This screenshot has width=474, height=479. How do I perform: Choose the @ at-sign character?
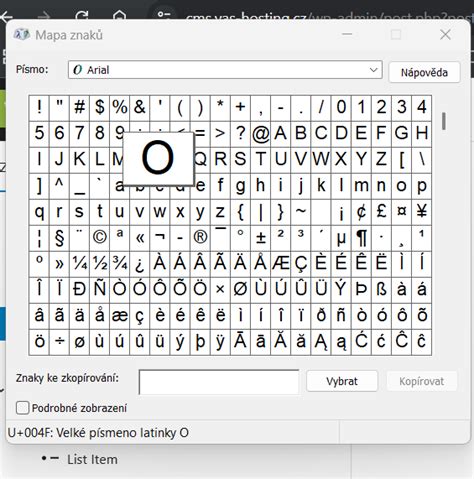tap(261, 134)
